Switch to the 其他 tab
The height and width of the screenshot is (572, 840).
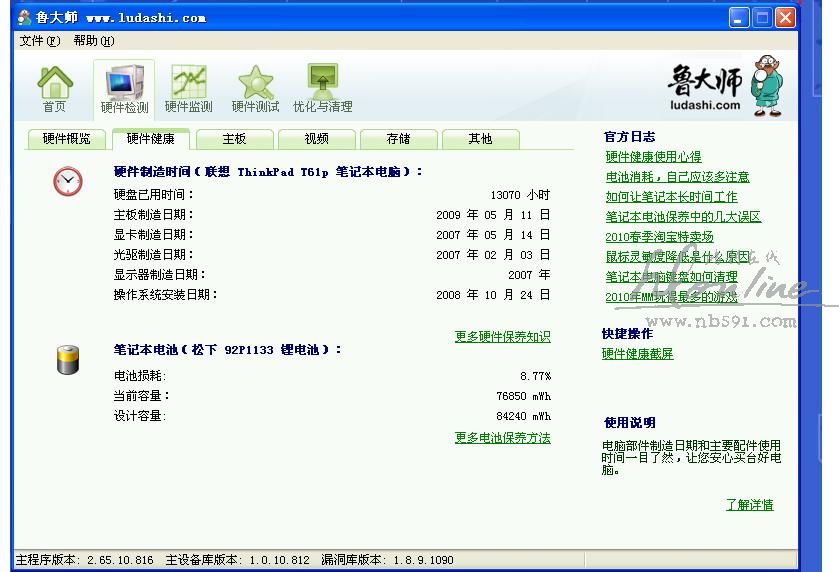[x=480, y=139]
